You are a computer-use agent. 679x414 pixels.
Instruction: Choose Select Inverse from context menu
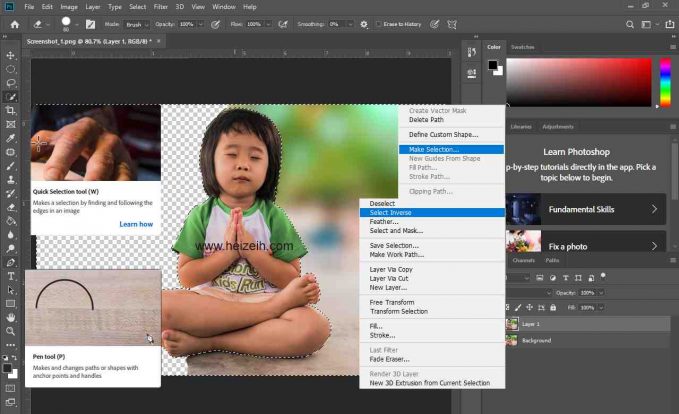432,212
